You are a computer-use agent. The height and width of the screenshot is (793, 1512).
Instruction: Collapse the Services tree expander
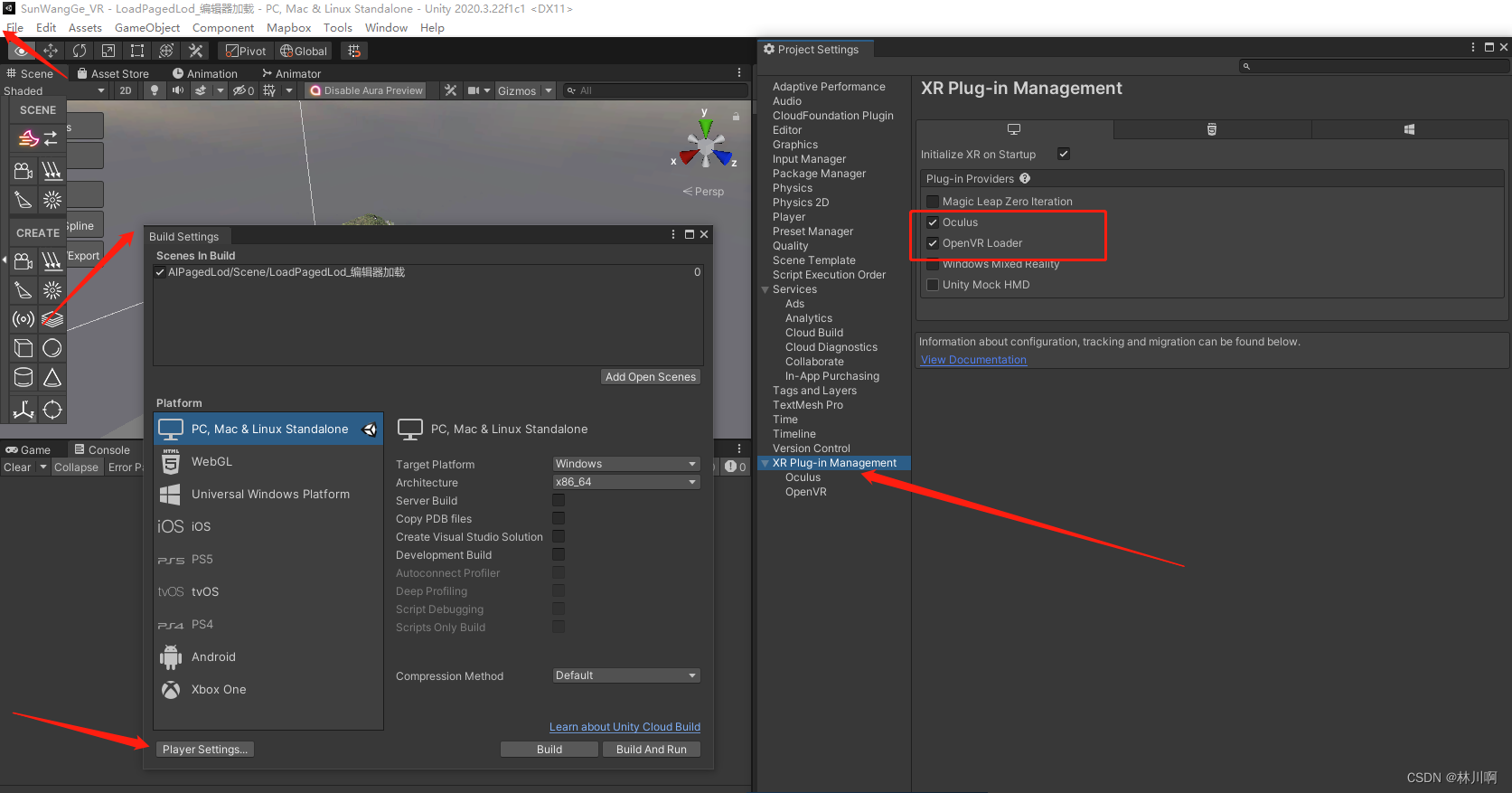point(765,289)
